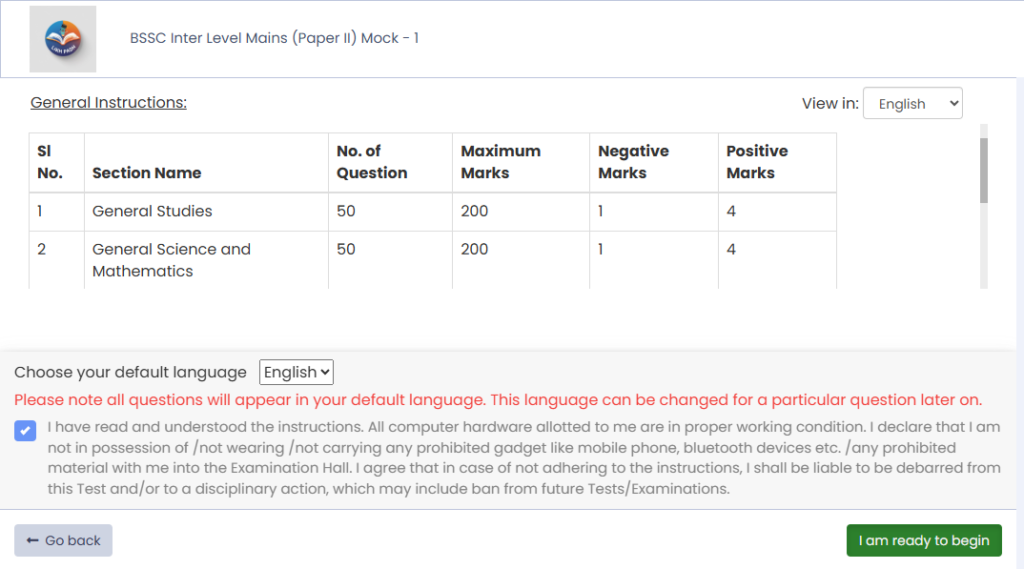Click the "Sl No." column header
Screen dimensions: 1024x569
pyautogui.click(x=49, y=162)
